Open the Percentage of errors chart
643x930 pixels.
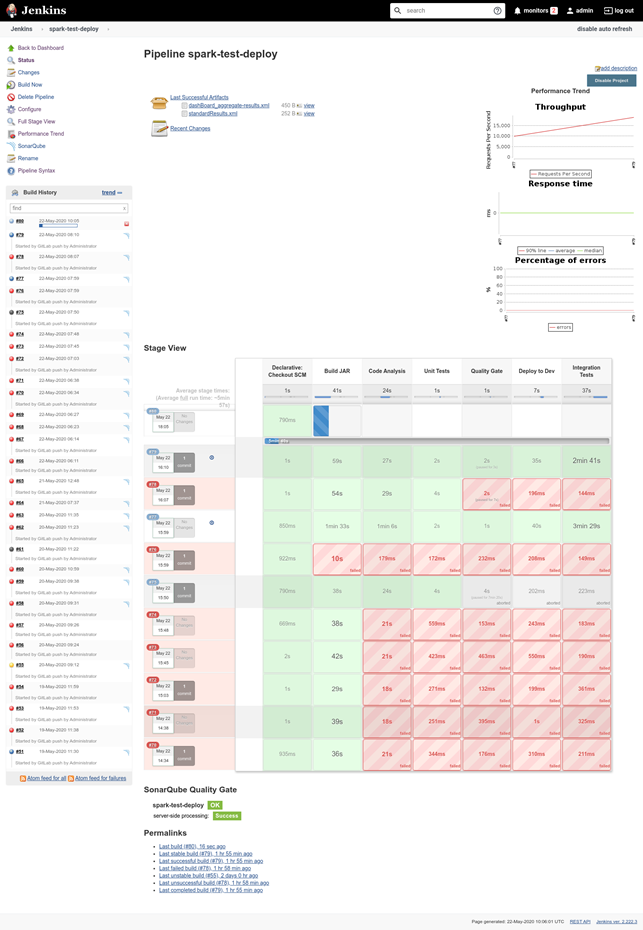point(561,294)
